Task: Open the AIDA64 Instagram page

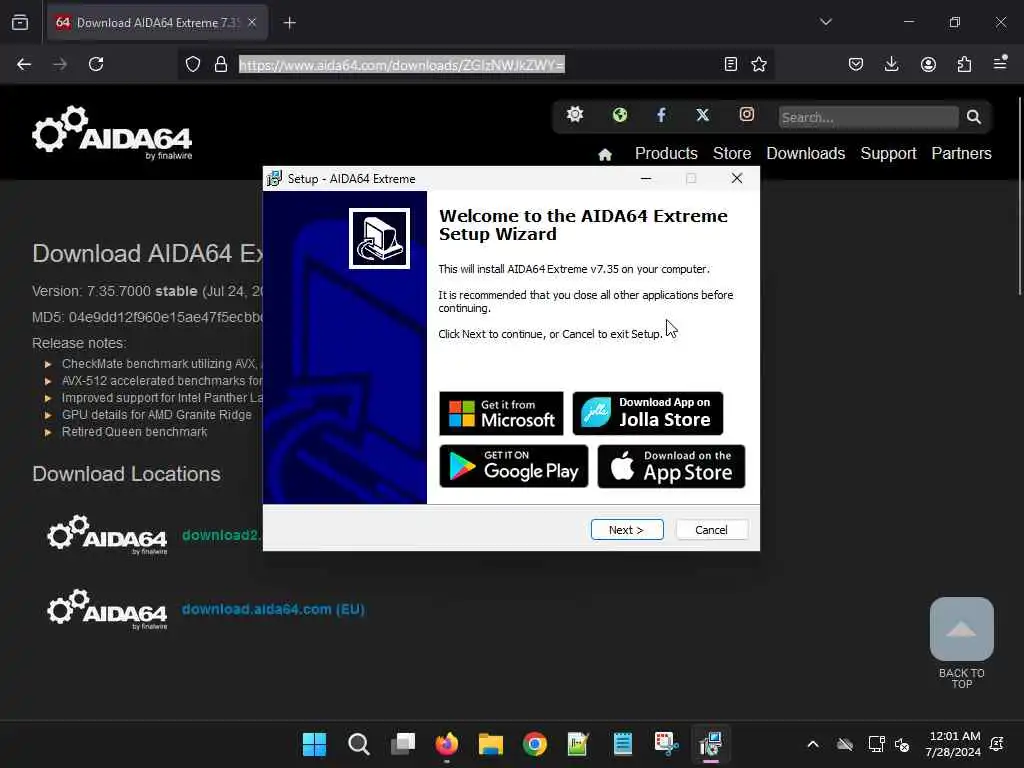Action: [746, 114]
